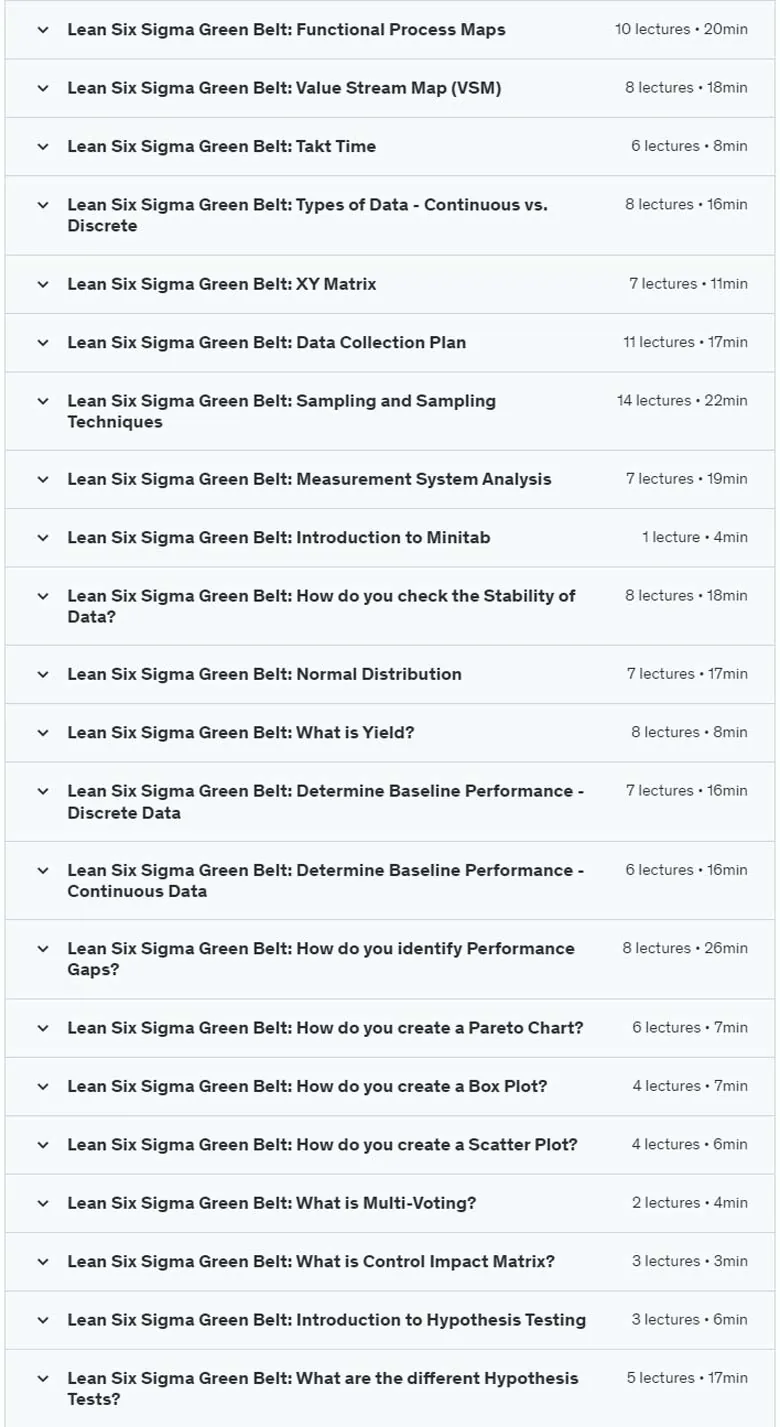Toggle the Normal Distribution section chevron
The height and width of the screenshot is (1427, 780).
pos(42,674)
